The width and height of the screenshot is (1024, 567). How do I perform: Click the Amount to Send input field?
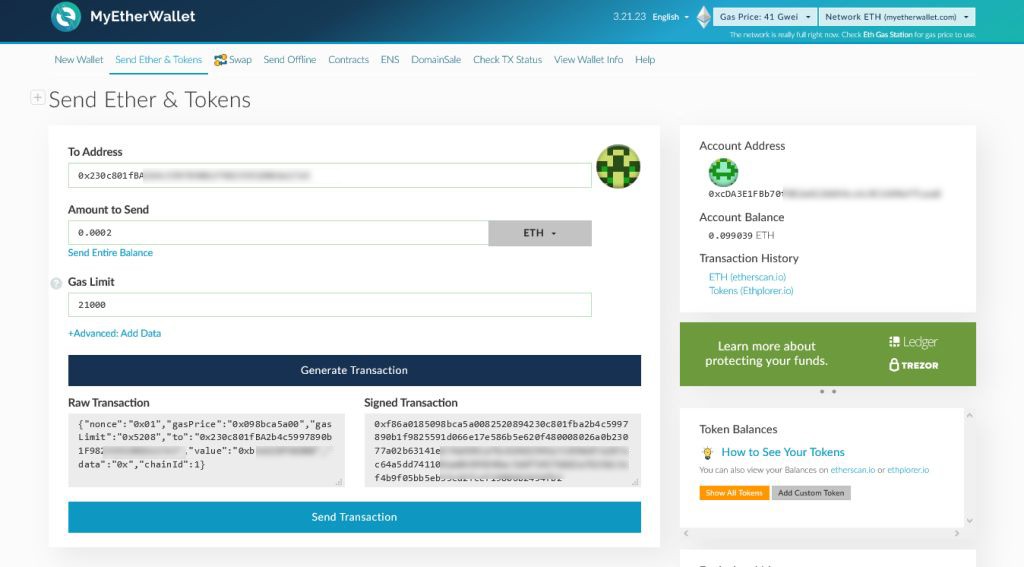click(x=278, y=233)
